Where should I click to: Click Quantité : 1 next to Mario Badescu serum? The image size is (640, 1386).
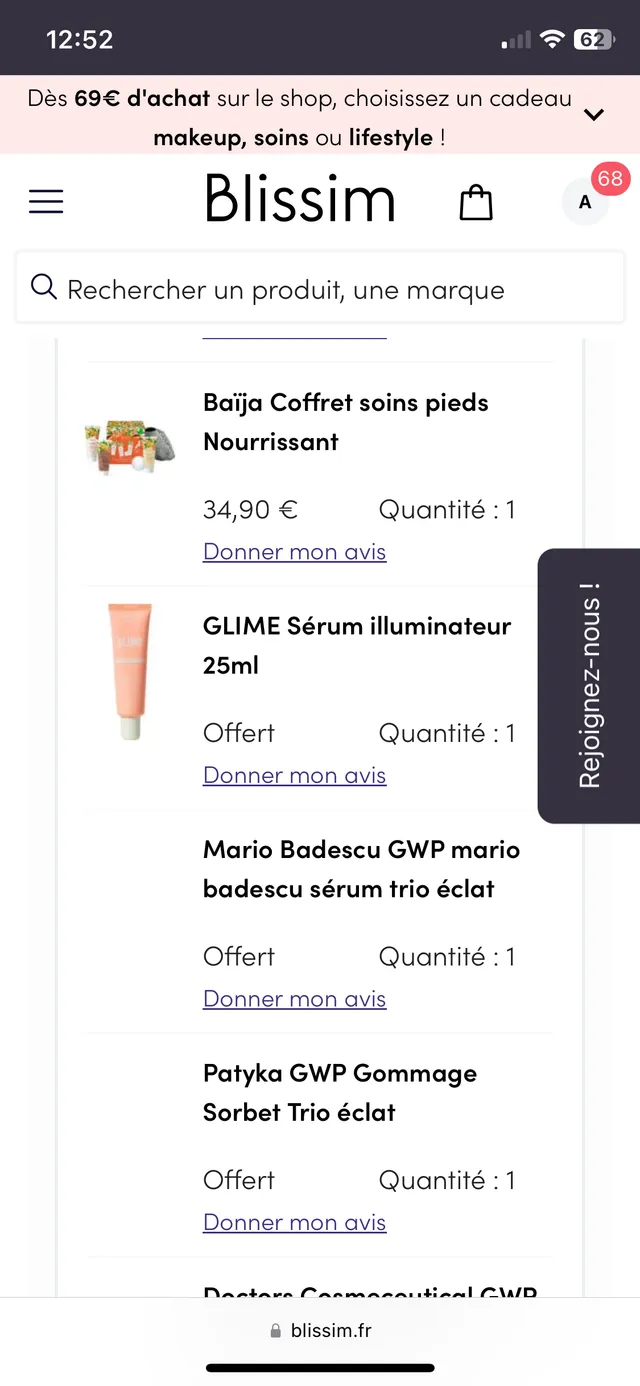tap(447, 956)
